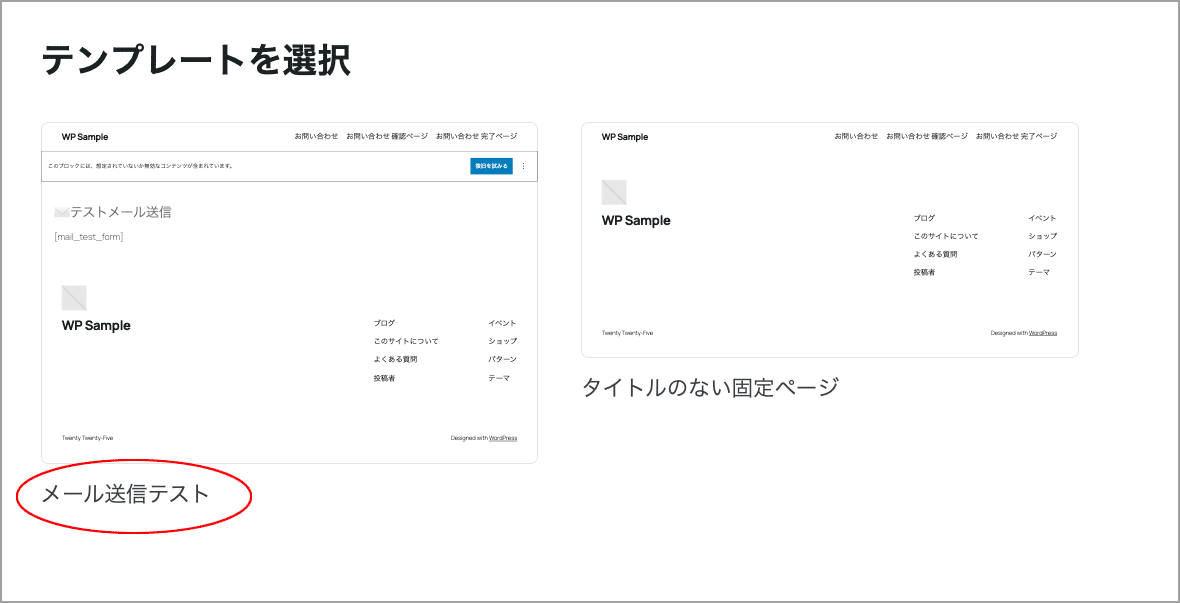This screenshot has height=603, width=1180.
Task: Click large WP Sample title in right template body
Action: click(636, 221)
